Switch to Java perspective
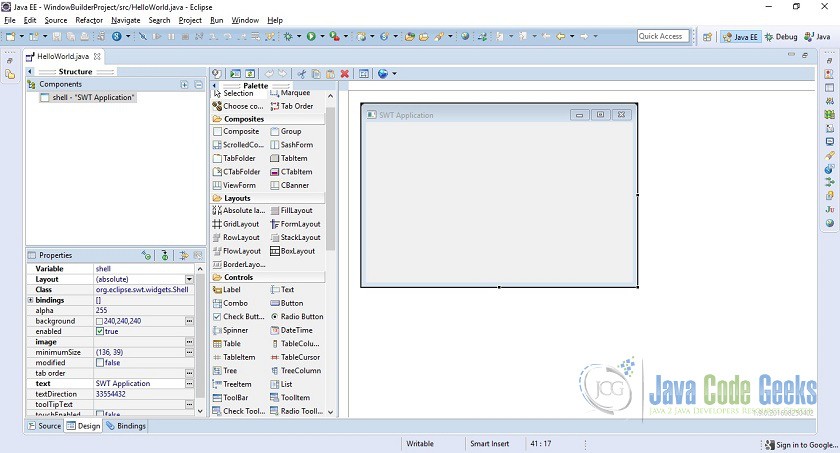Viewport: 840px width, 453px height. tap(817, 37)
